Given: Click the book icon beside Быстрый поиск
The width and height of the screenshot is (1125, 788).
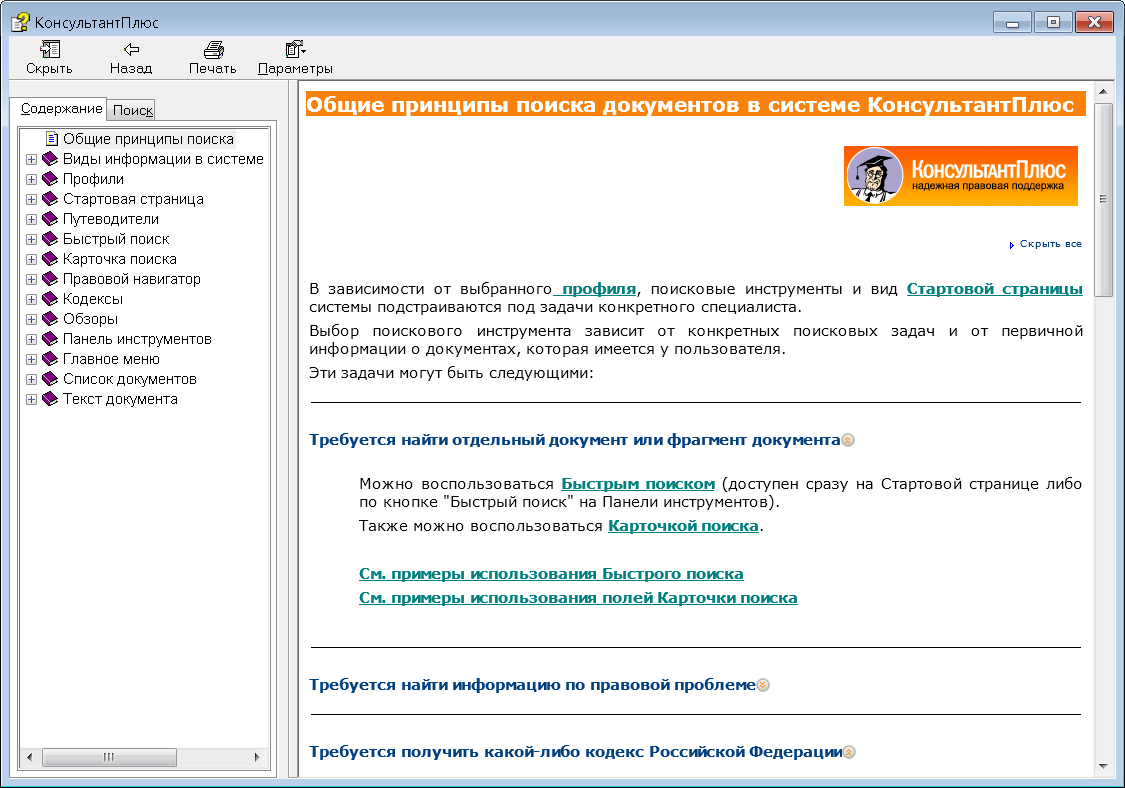Looking at the screenshot, I should pos(50,239).
